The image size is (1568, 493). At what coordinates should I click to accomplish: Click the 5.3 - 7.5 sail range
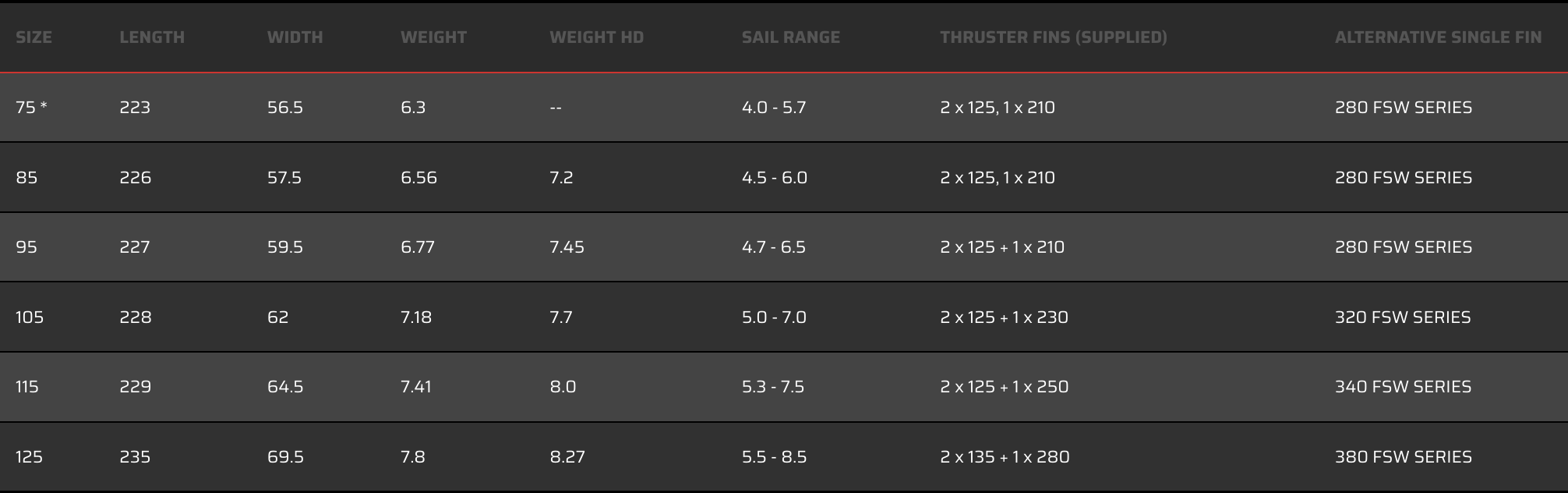tap(773, 387)
